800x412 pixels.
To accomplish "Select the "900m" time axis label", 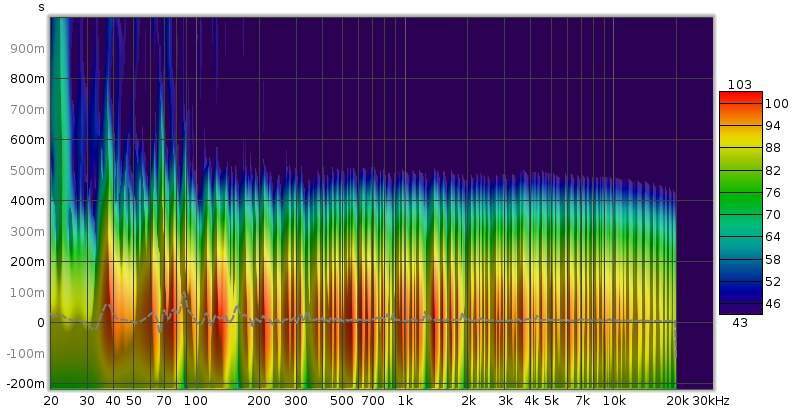I will (27, 48).
